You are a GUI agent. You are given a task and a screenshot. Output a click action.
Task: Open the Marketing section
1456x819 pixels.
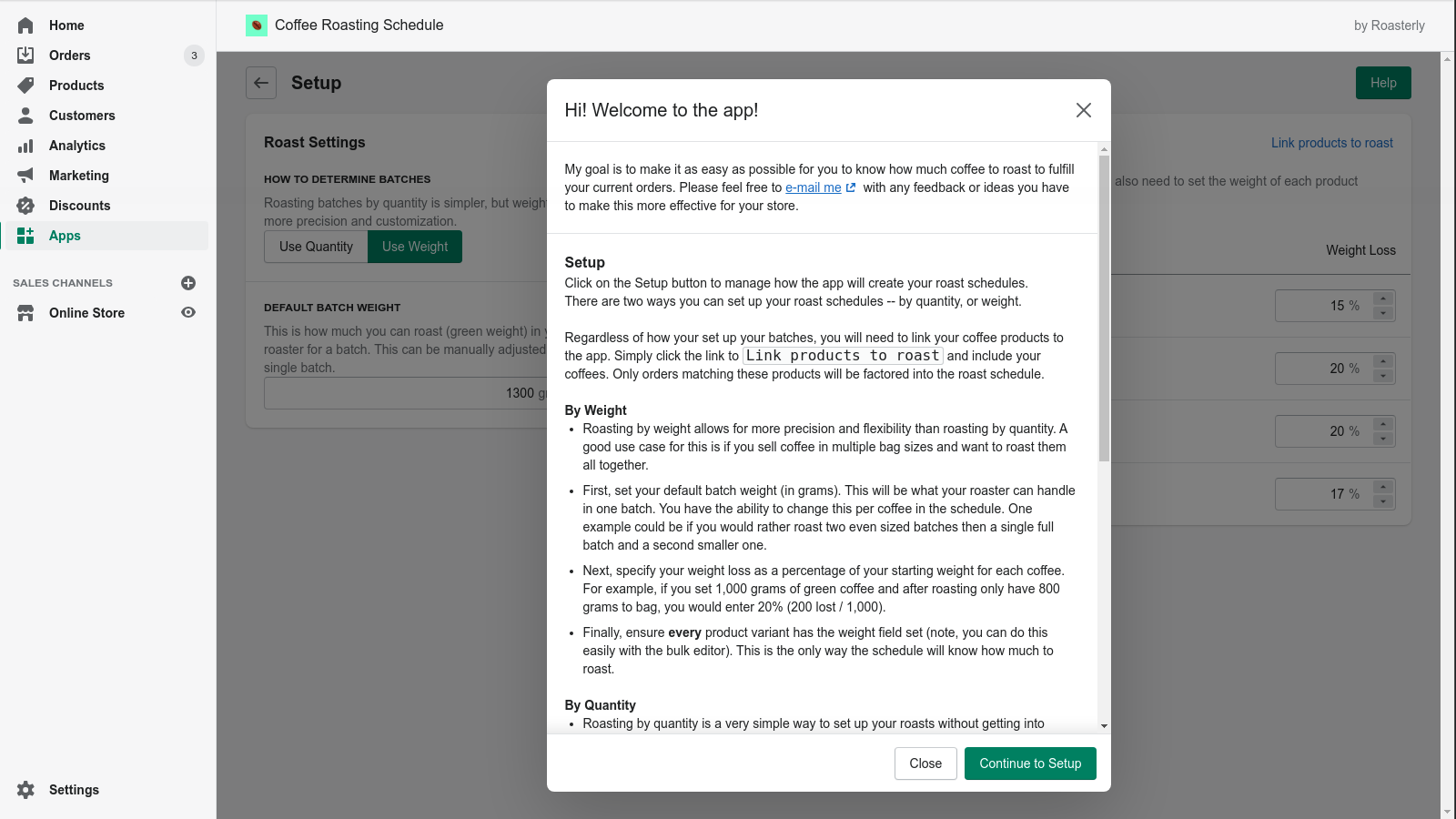[x=79, y=175]
